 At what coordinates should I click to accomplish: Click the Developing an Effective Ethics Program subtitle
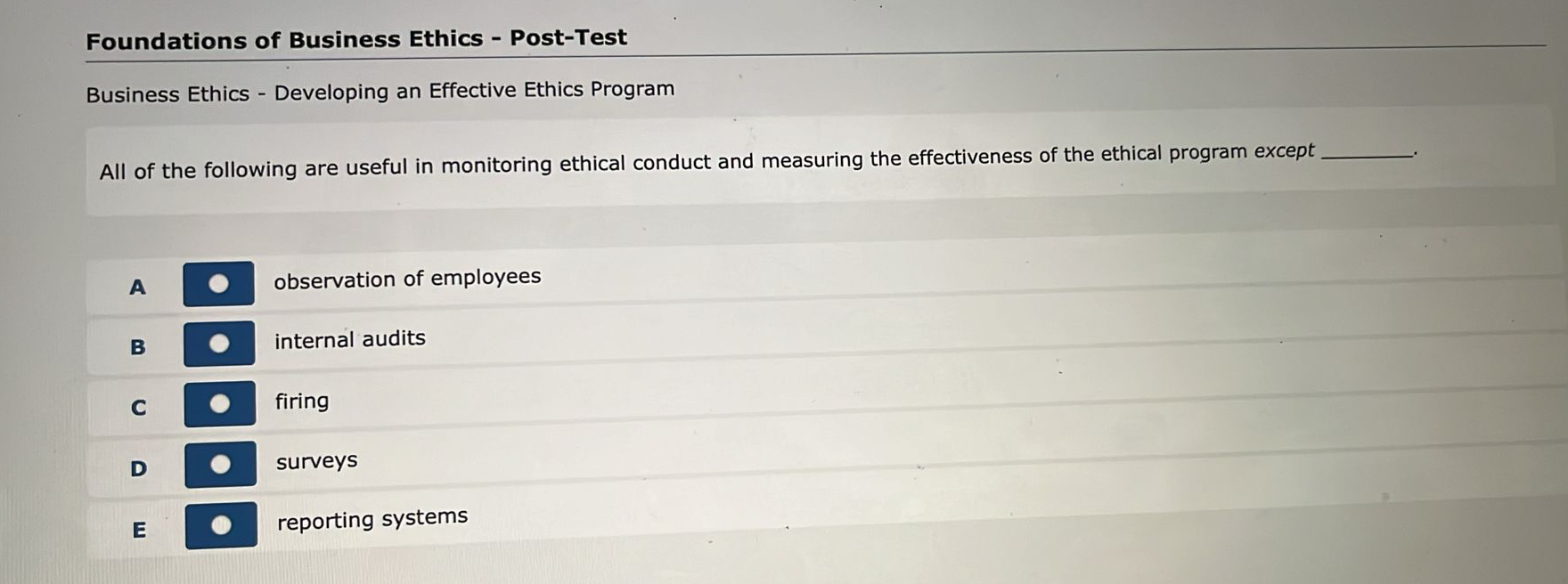tap(380, 89)
